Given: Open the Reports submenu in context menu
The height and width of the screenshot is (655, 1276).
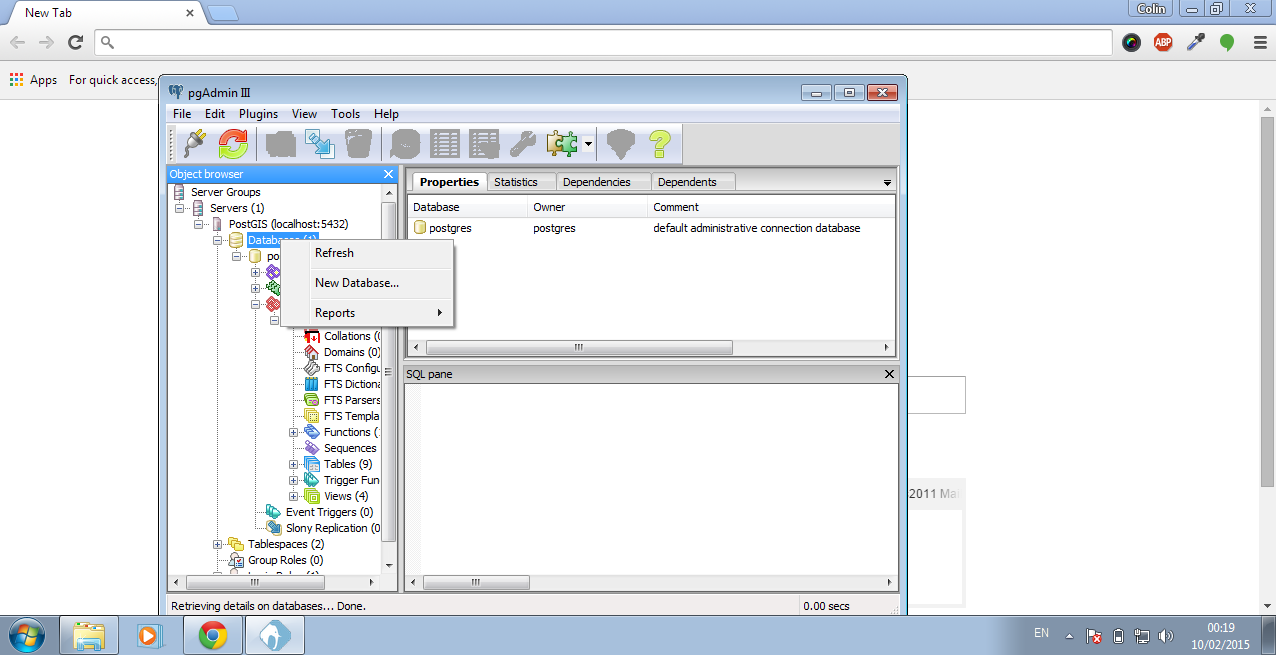Looking at the screenshot, I should [368, 313].
